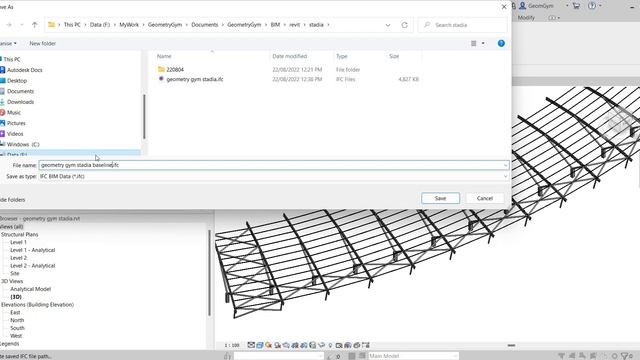Viewport: 640px width, 360px height.
Task: Jump to MyWork in breadcrumb path
Action: (129, 25)
